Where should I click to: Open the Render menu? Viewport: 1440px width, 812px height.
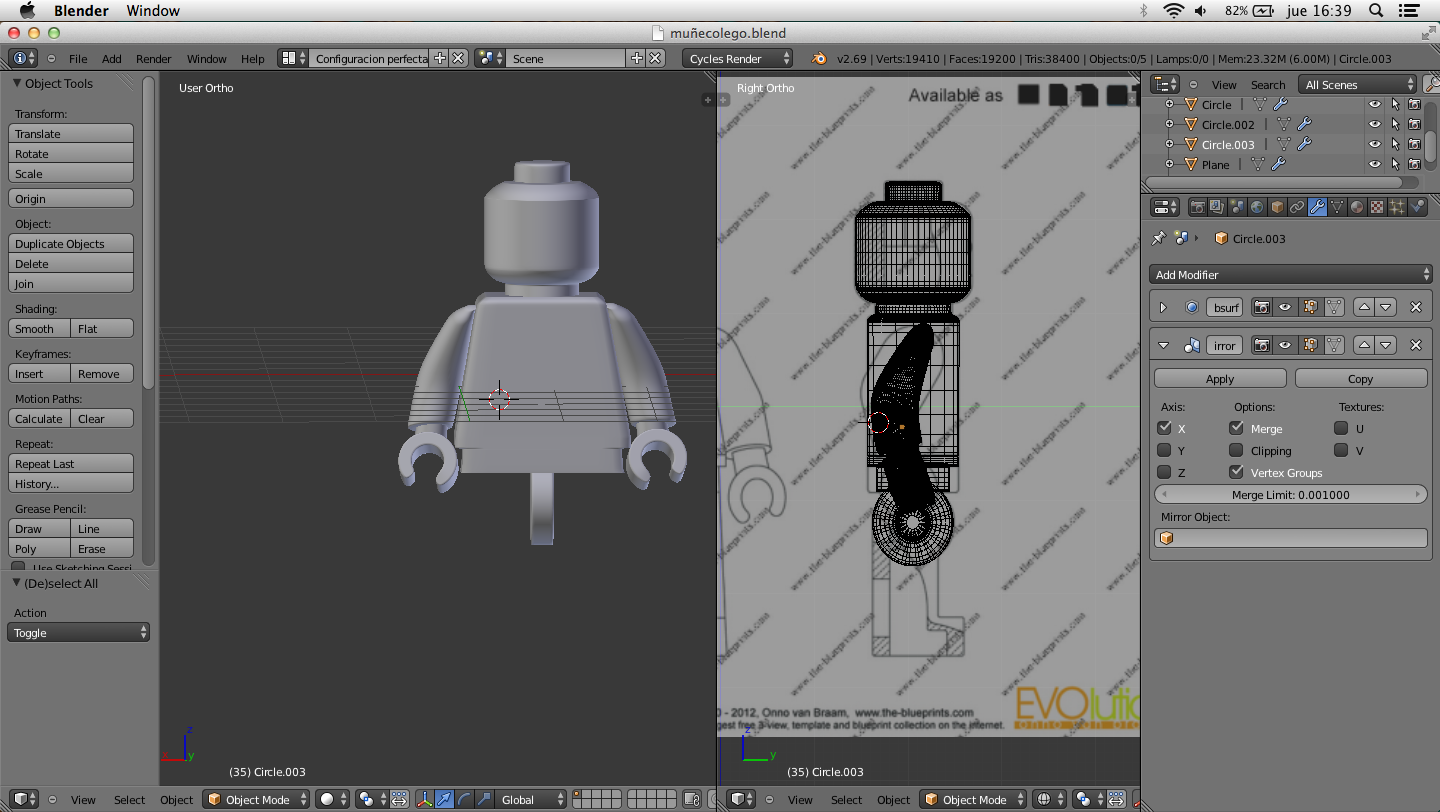click(x=154, y=59)
